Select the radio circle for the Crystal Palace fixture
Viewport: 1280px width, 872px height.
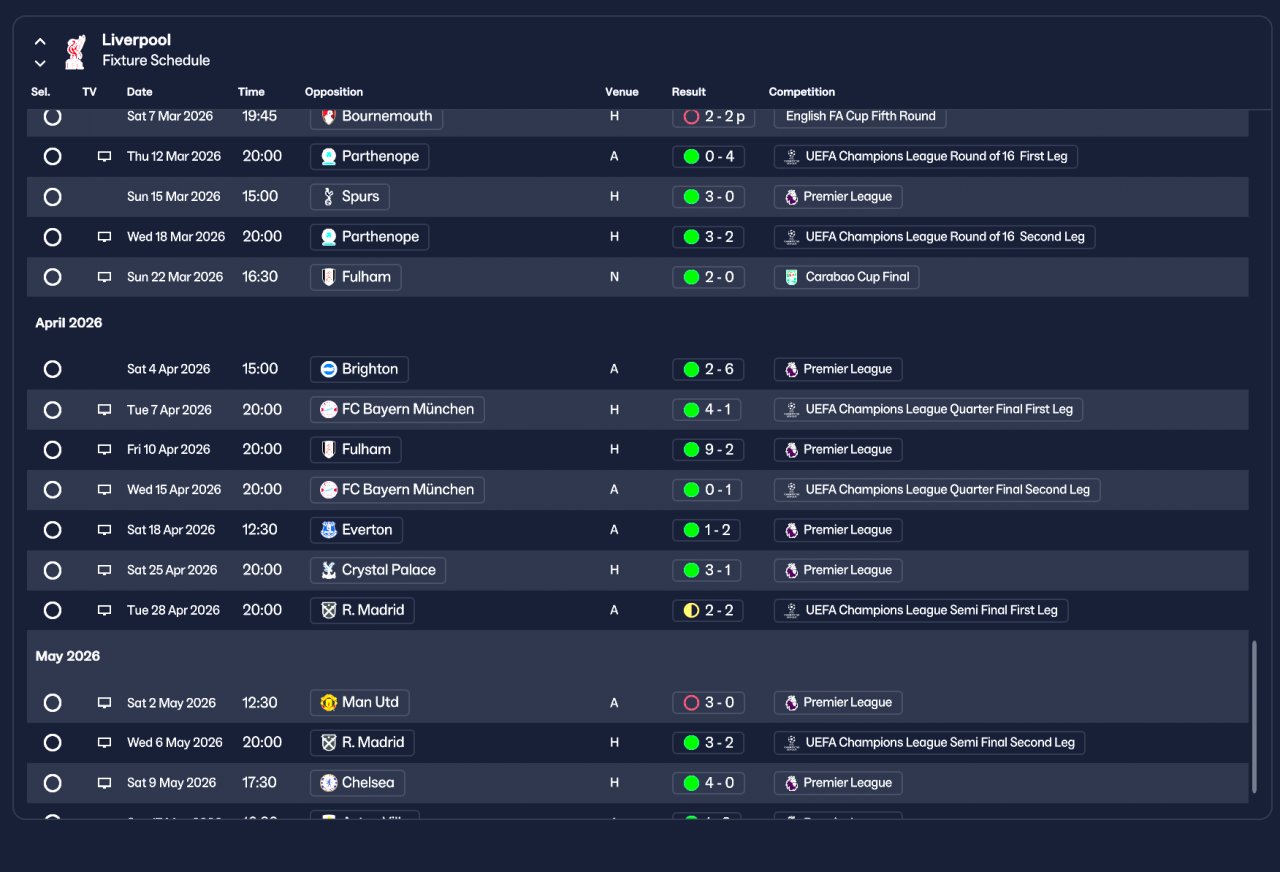point(53,570)
